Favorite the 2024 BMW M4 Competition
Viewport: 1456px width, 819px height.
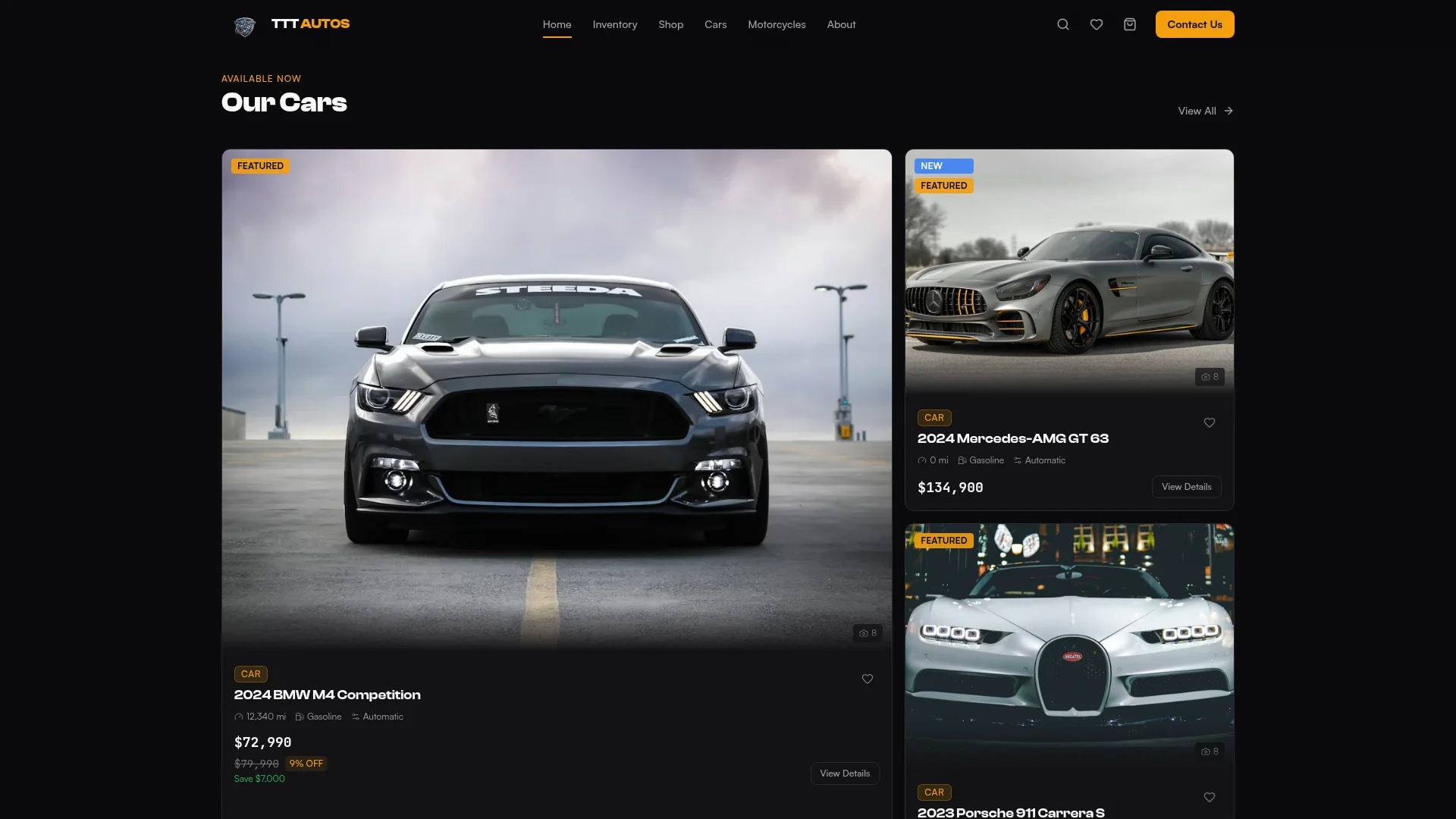point(868,679)
